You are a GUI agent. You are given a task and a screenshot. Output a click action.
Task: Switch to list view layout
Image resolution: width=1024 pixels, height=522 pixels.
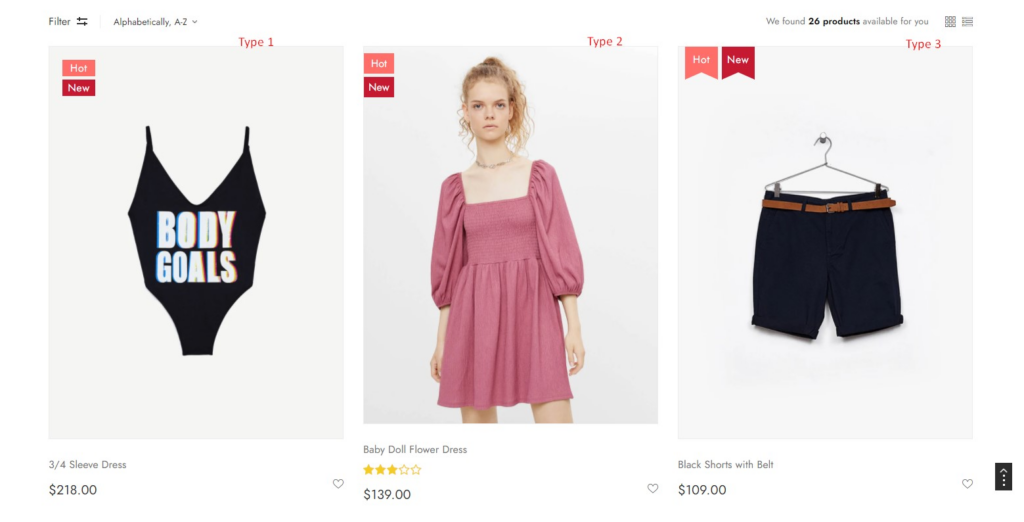click(x=967, y=22)
